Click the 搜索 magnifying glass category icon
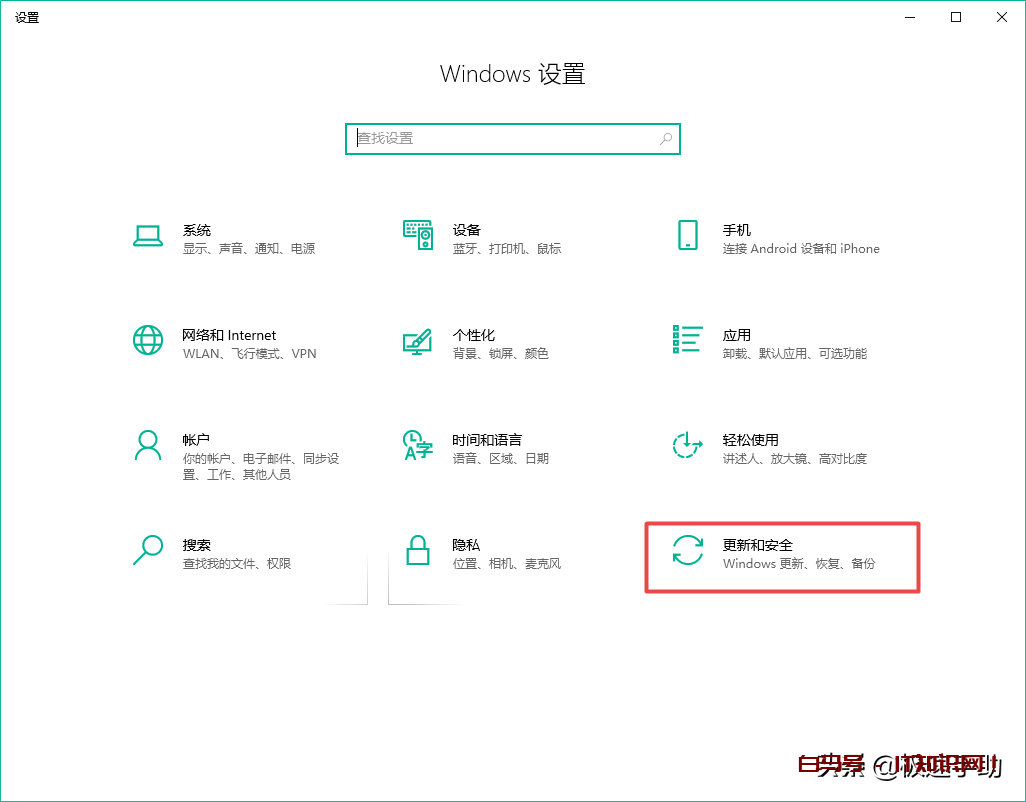The height and width of the screenshot is (802, 1026). (x=148, y=550)
